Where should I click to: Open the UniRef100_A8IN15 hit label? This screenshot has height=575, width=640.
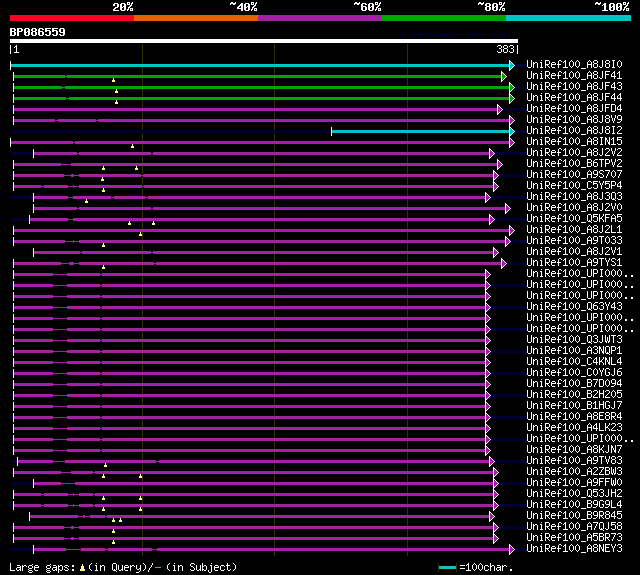point(574,142)
